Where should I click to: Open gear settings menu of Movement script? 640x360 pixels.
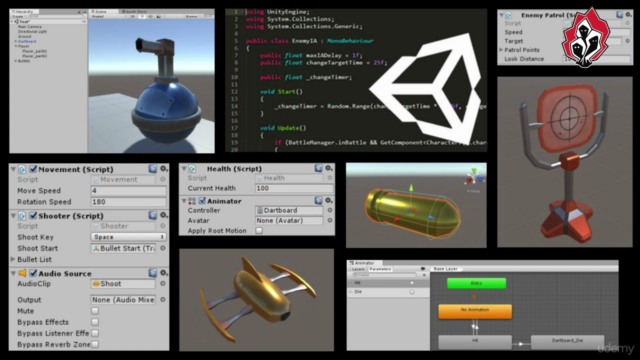coord(164,169)
